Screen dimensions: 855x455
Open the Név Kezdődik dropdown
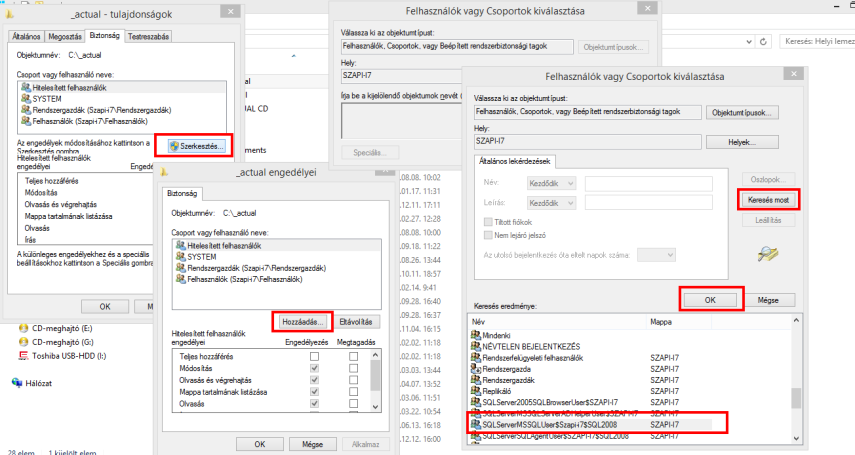pyautogui.click(x=551, y=182)
